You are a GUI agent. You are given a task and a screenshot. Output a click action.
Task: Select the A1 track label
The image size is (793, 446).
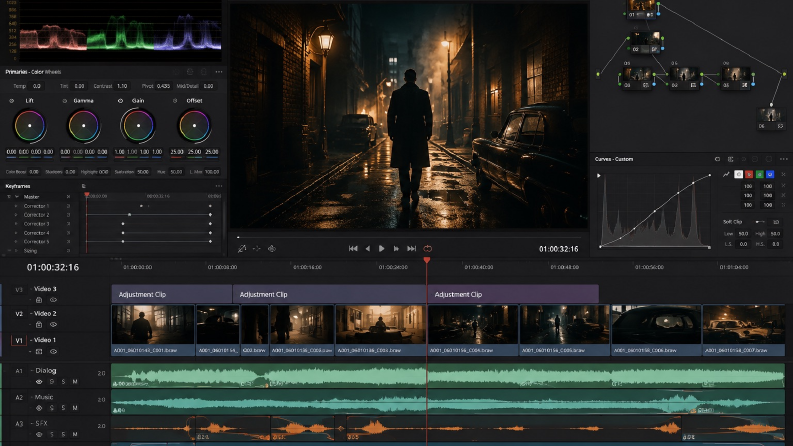click(x=19, y=371)
